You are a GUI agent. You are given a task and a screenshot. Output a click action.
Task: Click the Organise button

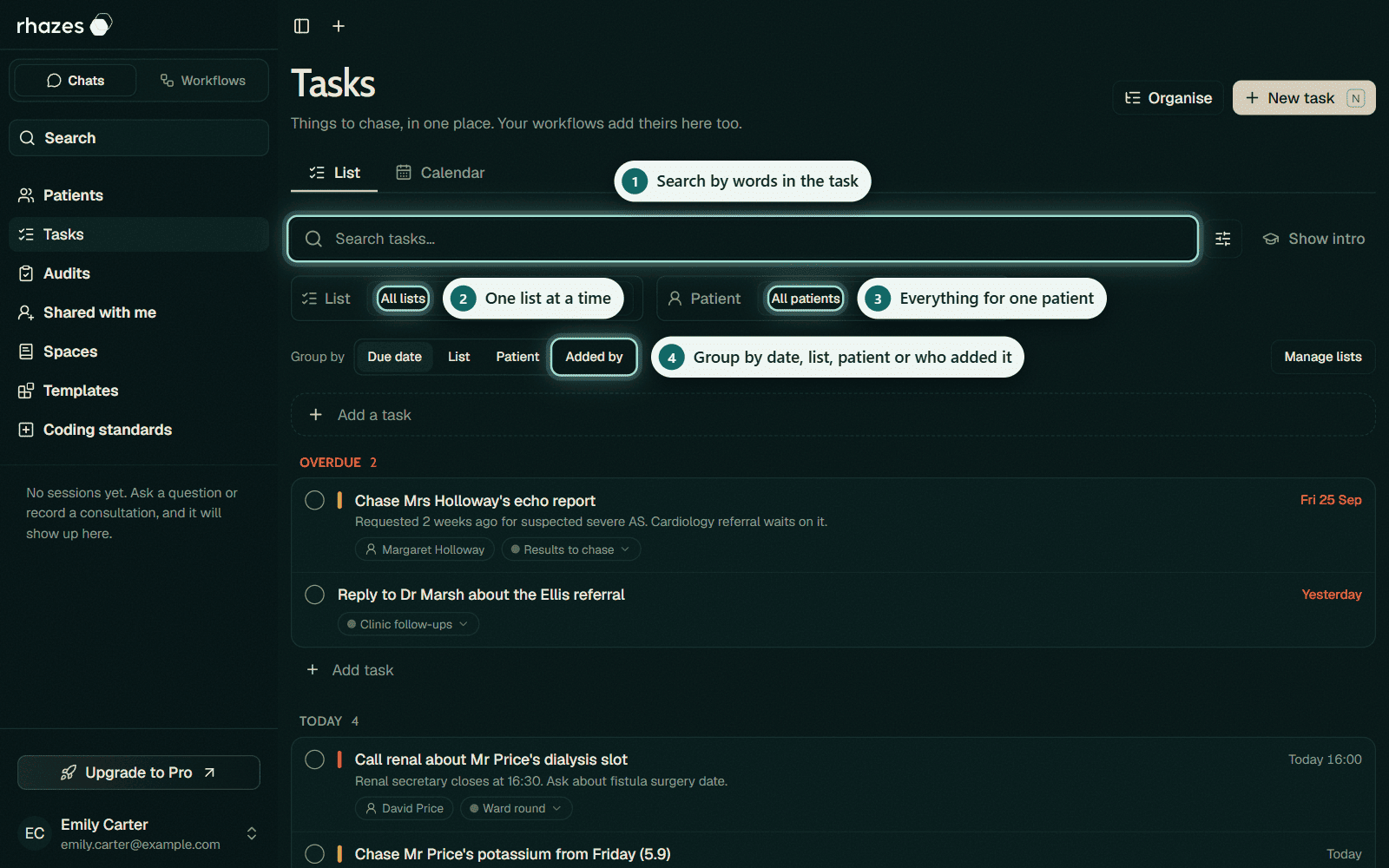(1168, 98)
